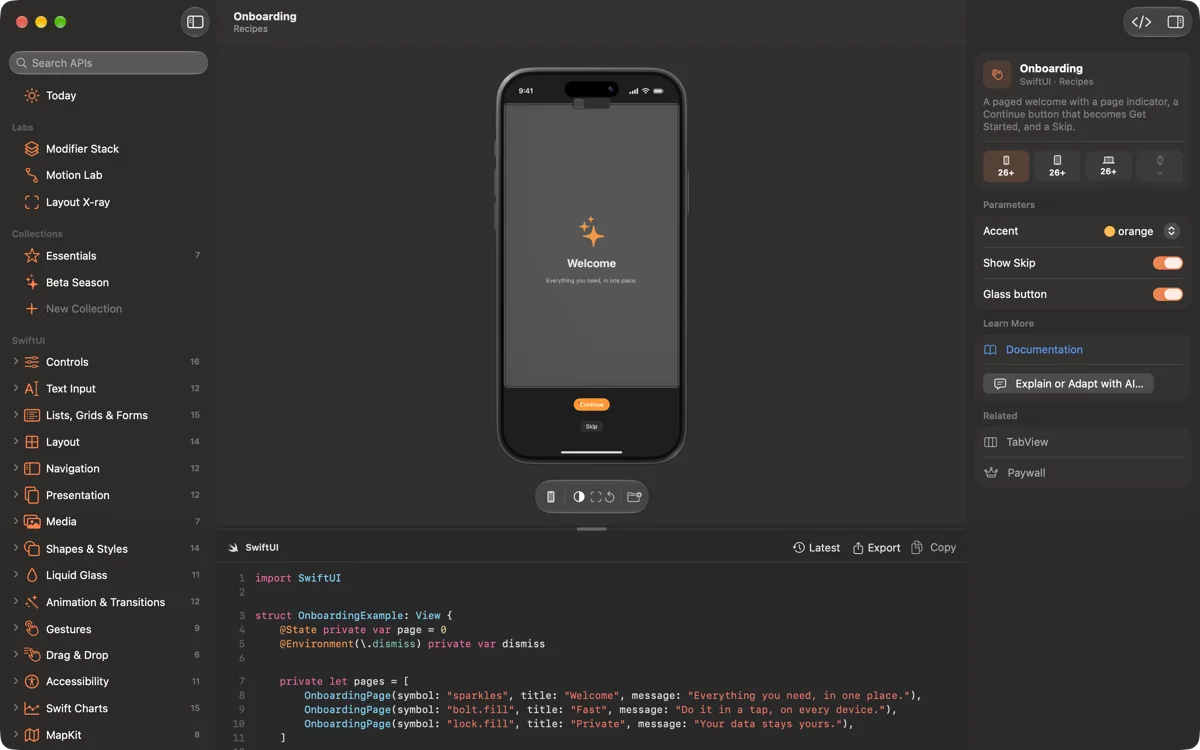Expand the Layout group chevron
Viewport: 1200px width, 750px height.
pos(15,441)
